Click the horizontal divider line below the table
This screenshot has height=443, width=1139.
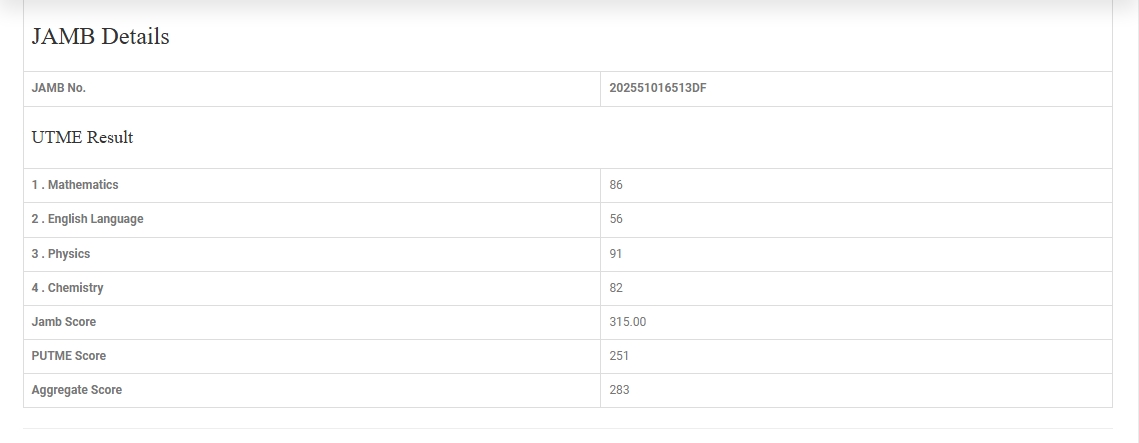pyautogui.click(x=568, y=428)
